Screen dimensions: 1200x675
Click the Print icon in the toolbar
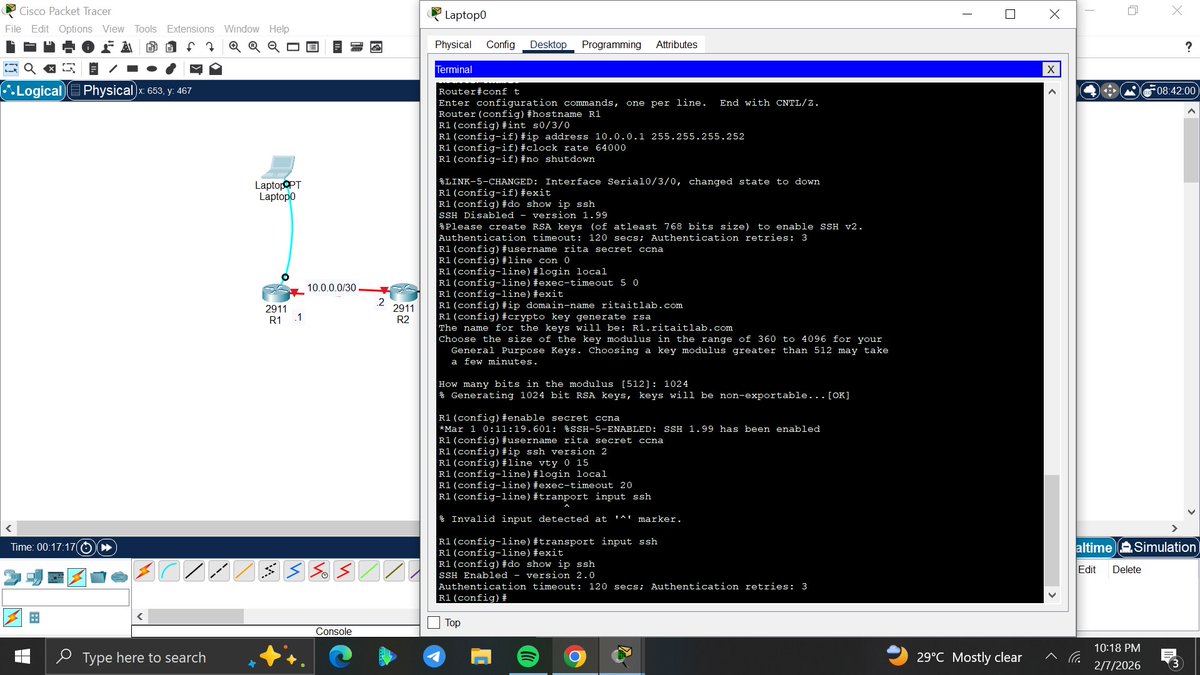(x=69, y=47)
